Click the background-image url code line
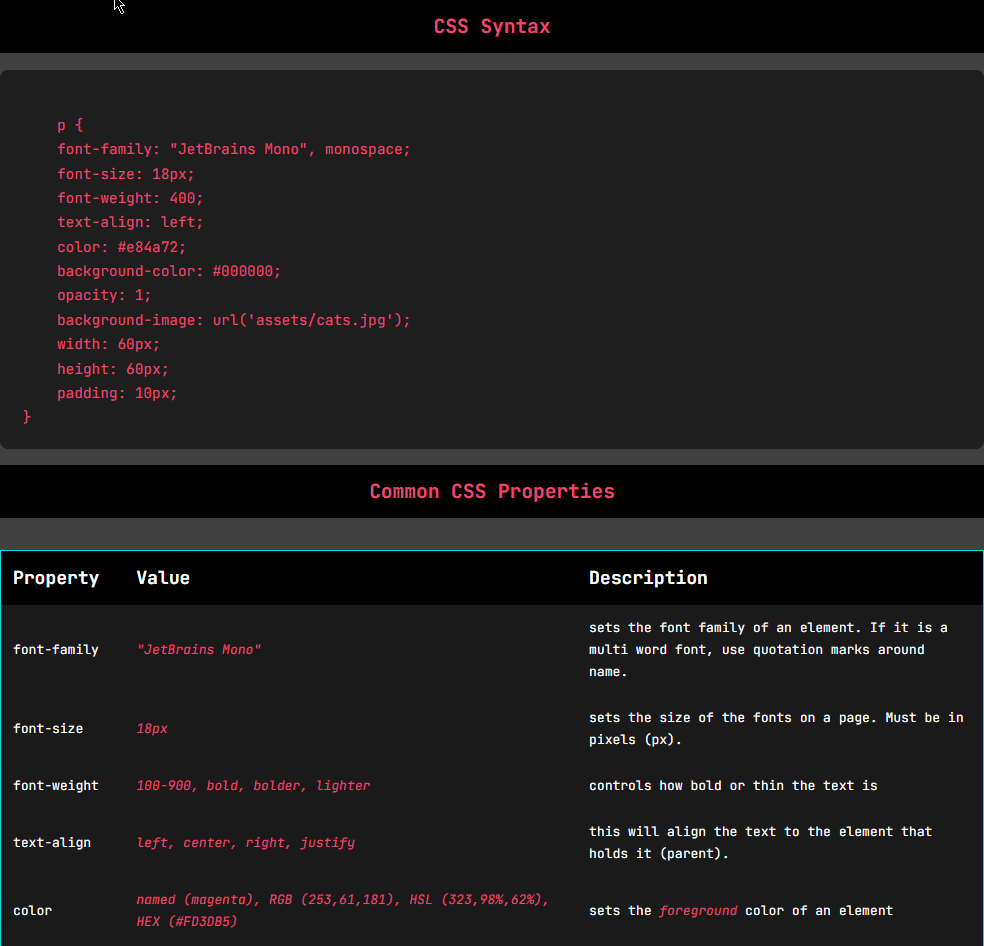Image resolution: width=984 pixels, height=946 pixels. tap(233, 320)
